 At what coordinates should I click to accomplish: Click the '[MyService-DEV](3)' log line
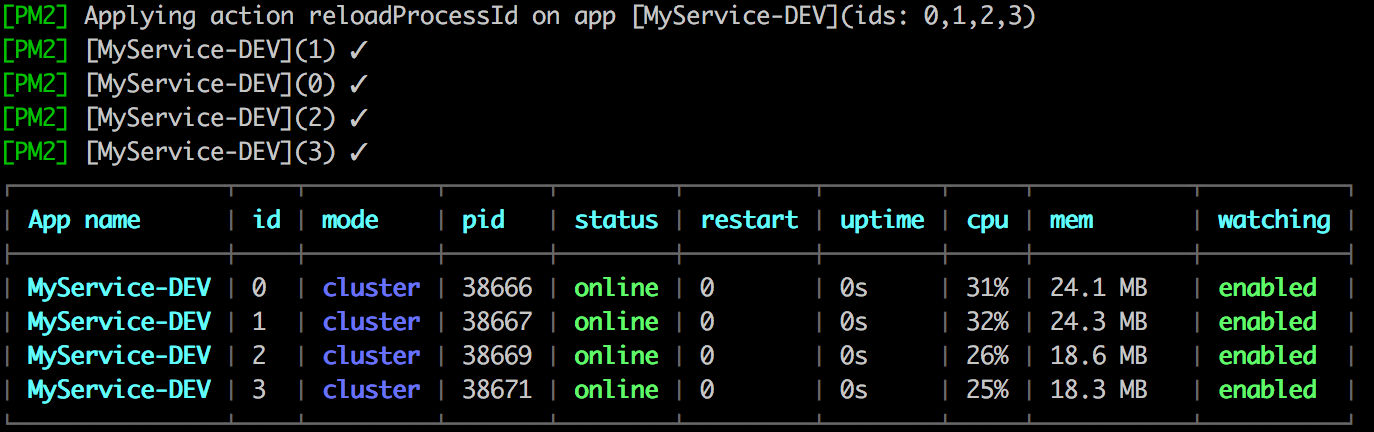[186, 153]
